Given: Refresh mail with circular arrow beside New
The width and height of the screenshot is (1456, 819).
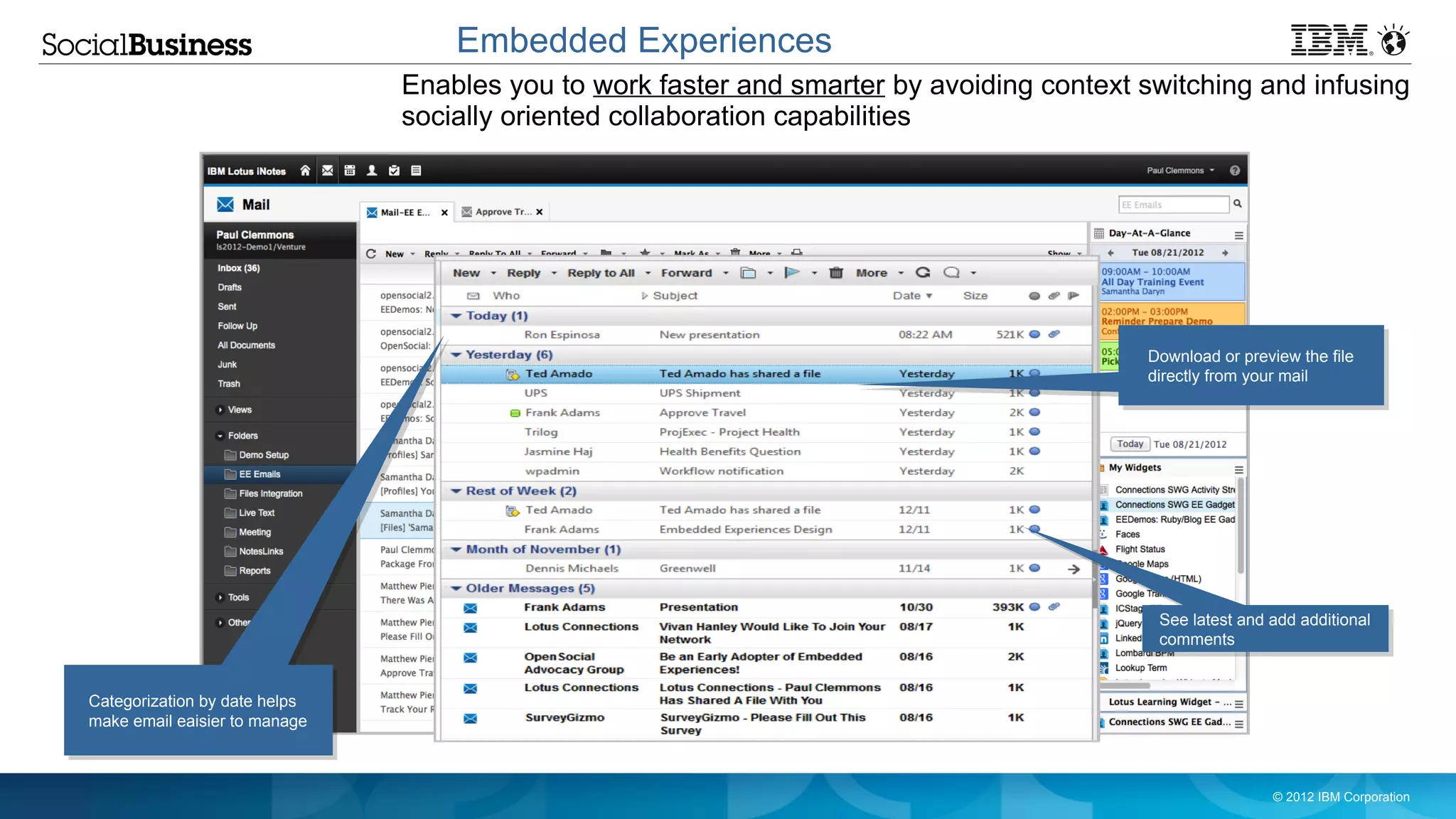Looking at the screenshot, I should (x=371, y=253).
